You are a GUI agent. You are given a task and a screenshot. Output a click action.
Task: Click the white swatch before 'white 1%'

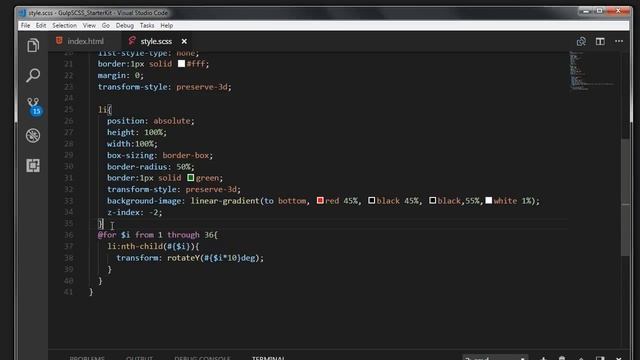(489, 200)
